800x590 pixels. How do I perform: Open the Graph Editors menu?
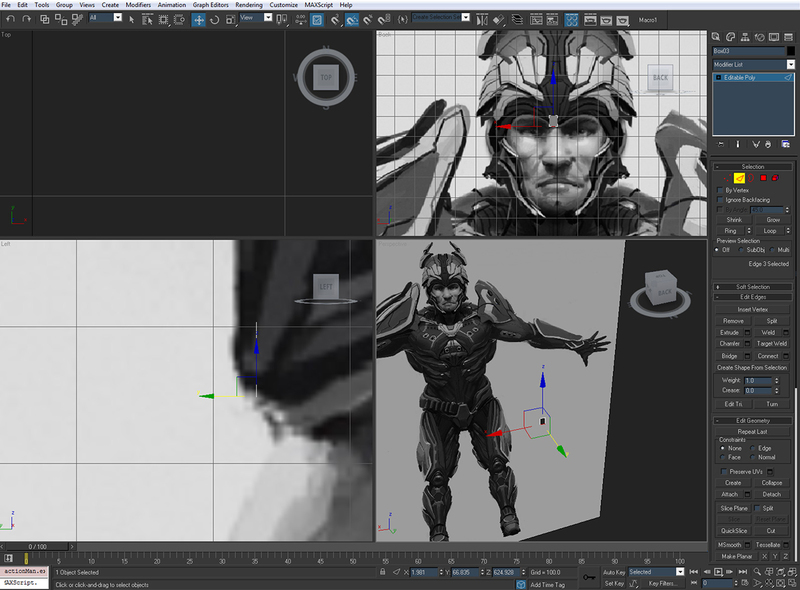[x=210, y=5]
